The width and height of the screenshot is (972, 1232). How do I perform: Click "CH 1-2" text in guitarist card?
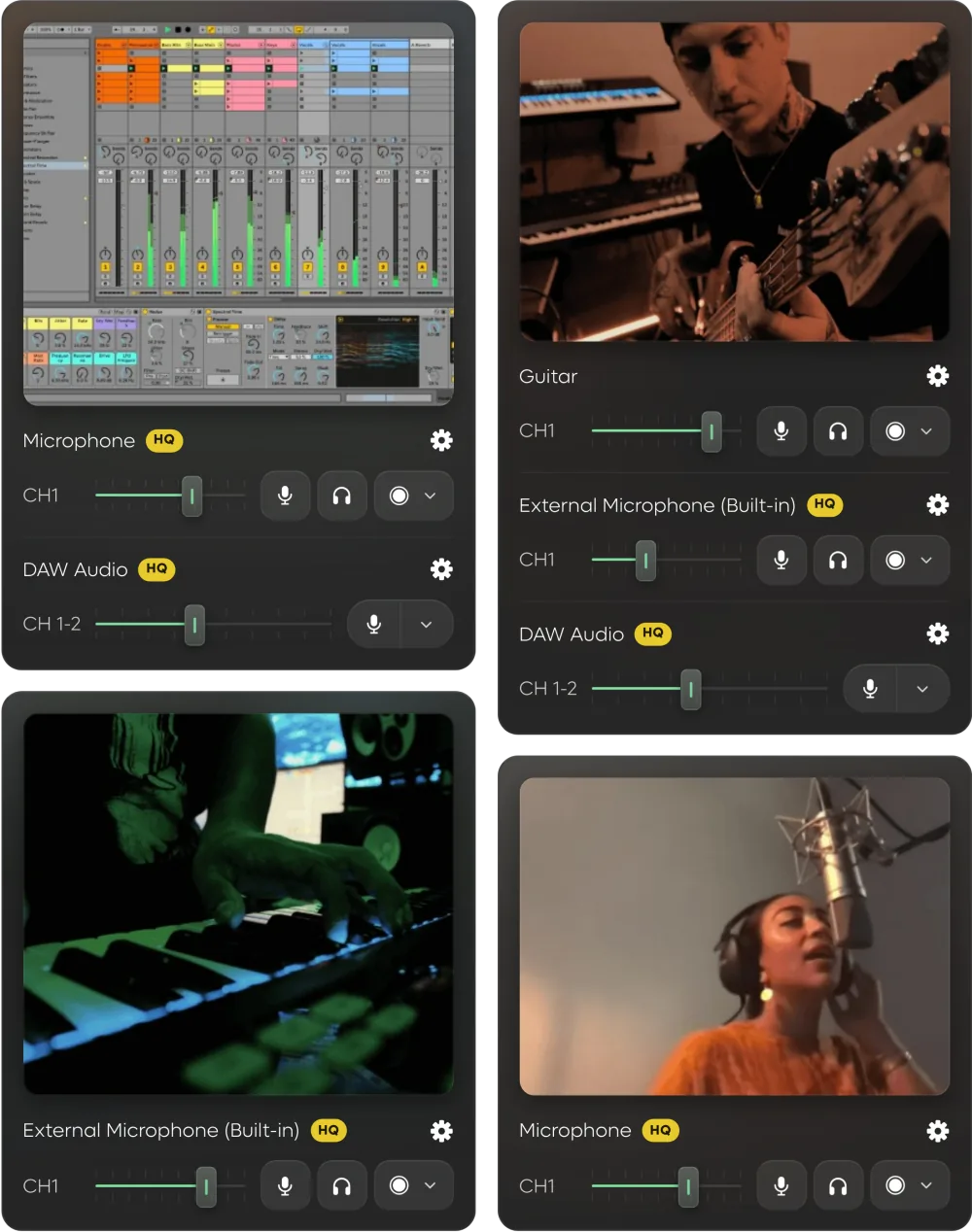(x=548, y=689)
